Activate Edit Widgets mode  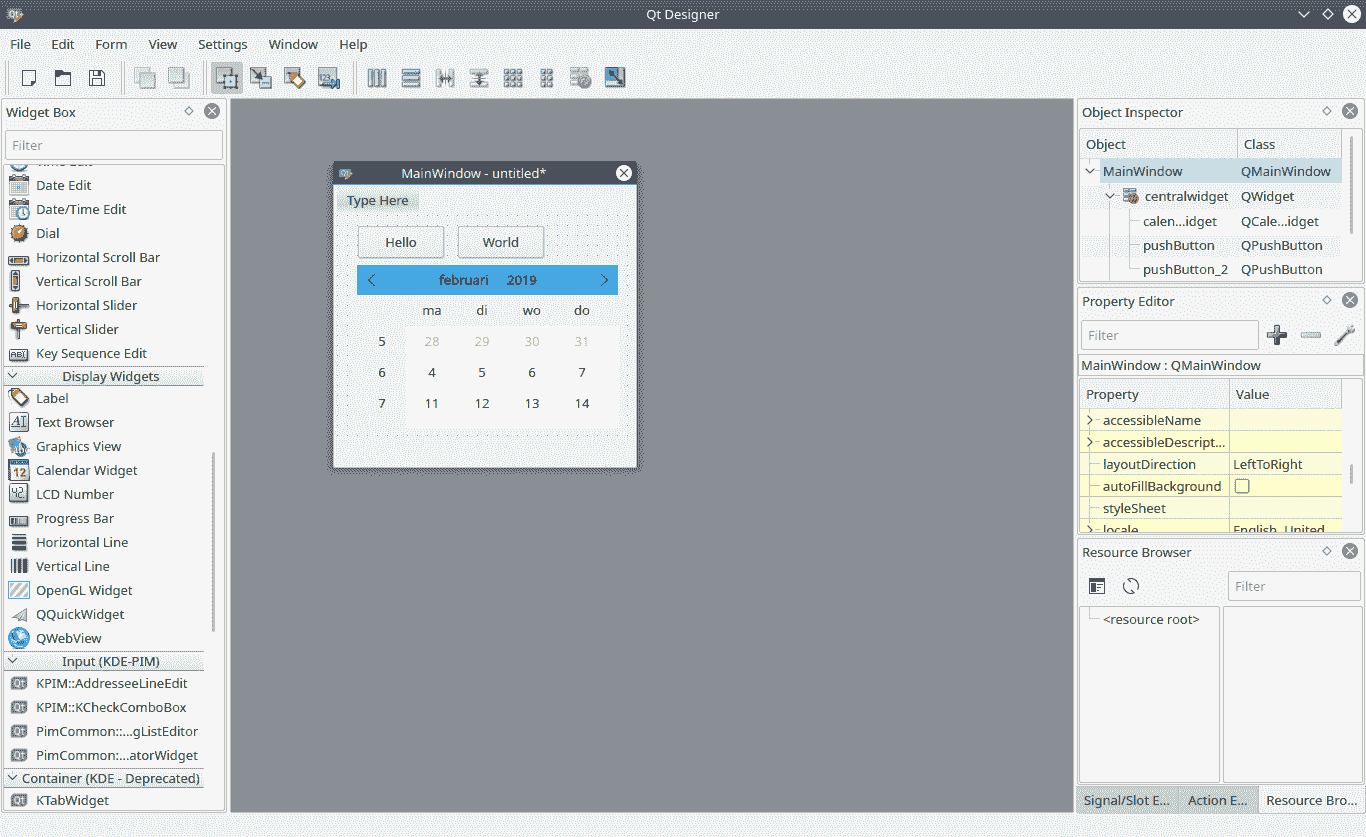click(x=226, y=78)
